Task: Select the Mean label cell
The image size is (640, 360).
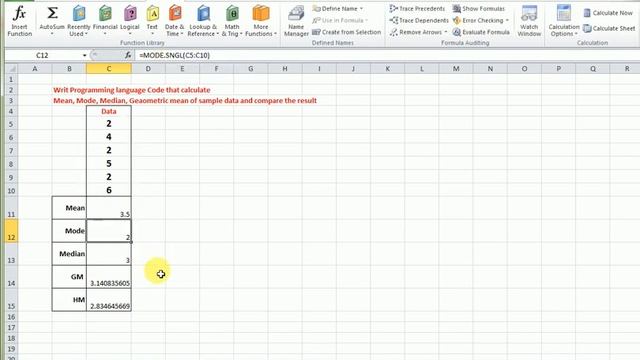Action: click(69, 208)
